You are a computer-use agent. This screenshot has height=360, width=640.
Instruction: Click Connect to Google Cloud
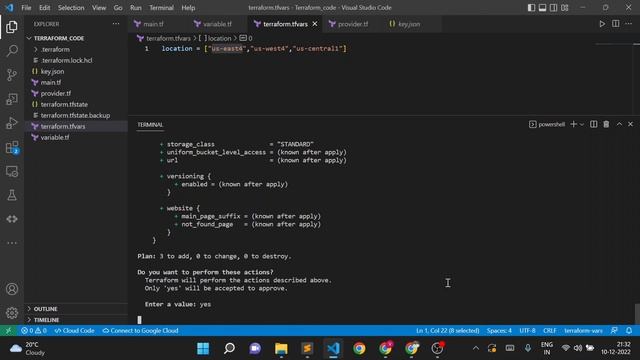pos(140,330)
